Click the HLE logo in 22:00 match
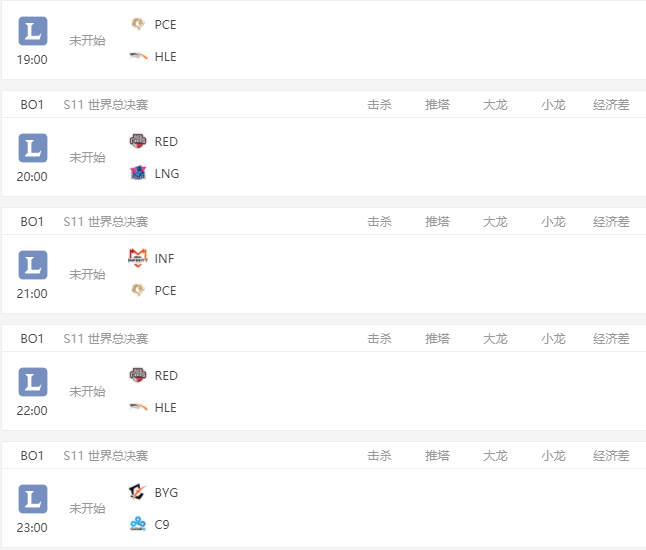The image size is (646, 550). coord(138,407)
